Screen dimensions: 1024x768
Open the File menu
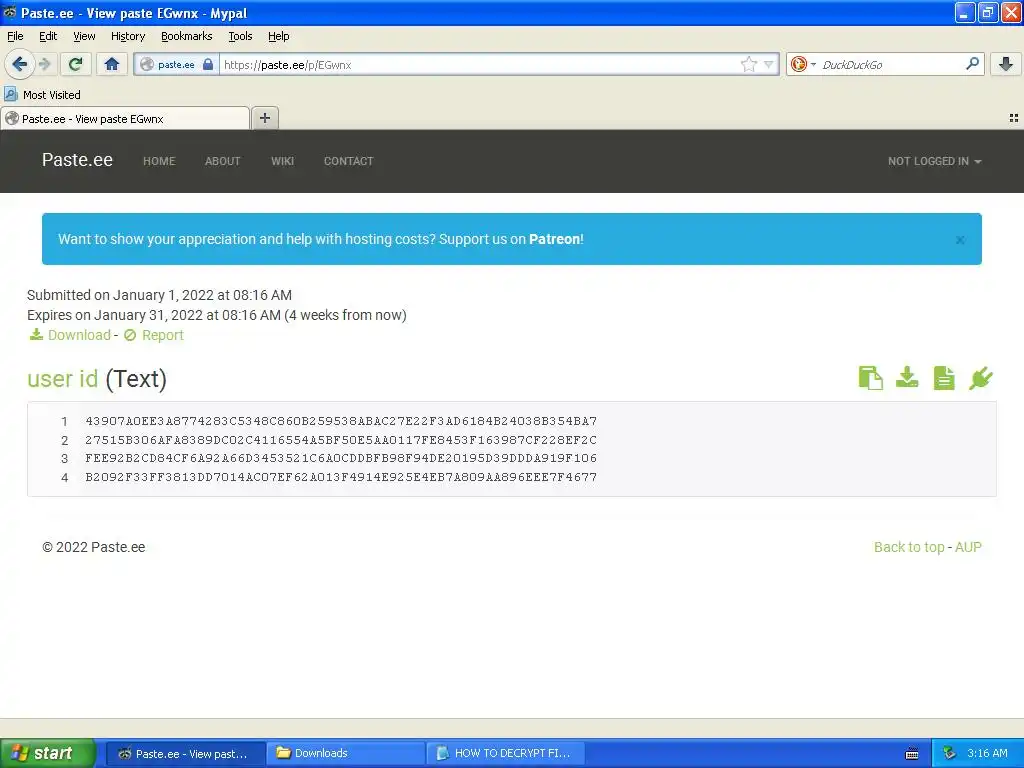click(x=15, y=36)
